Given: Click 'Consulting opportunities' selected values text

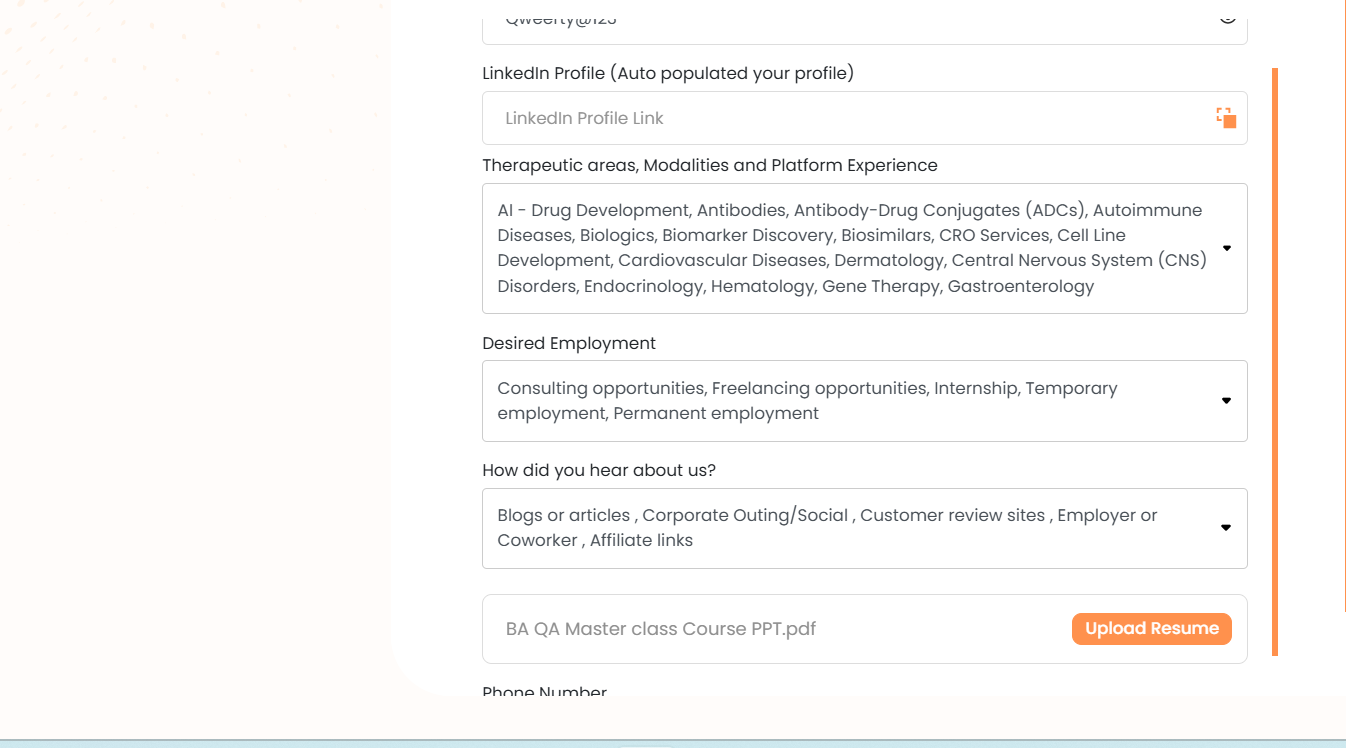Looking at the screenshot, I should 601,388.
